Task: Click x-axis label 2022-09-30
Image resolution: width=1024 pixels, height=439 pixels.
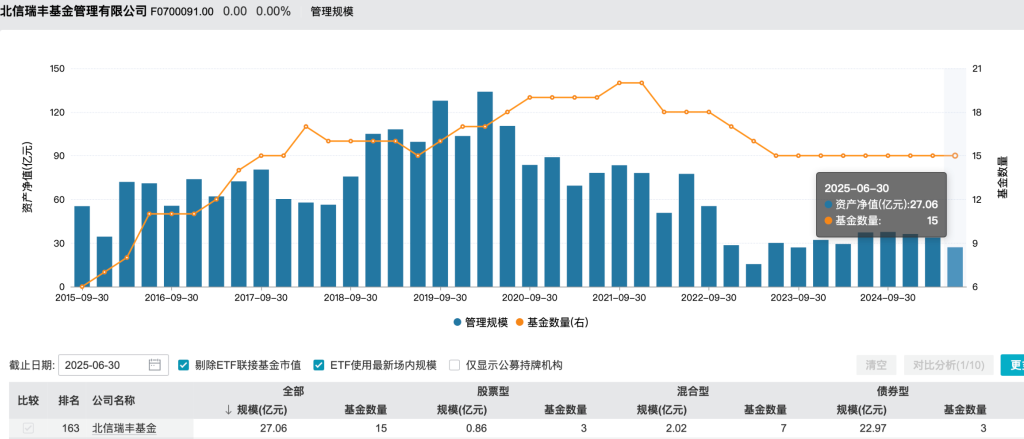Action: 709,297
